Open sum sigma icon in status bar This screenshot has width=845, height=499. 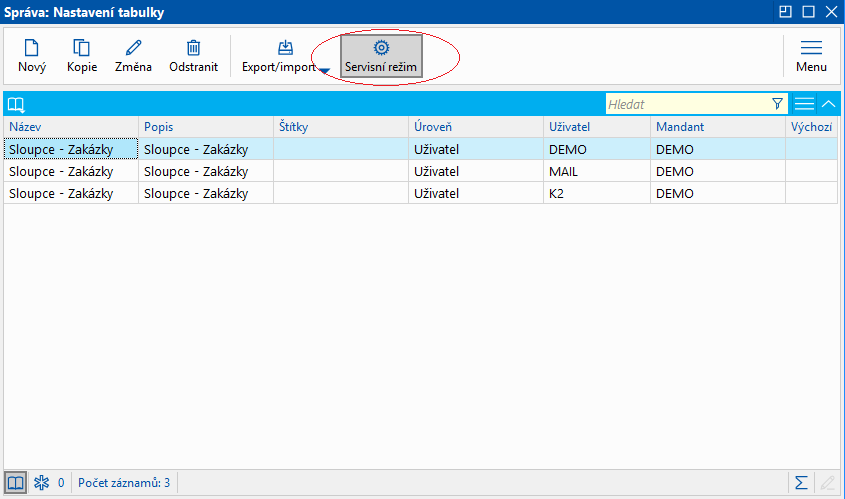pos(801,482)
